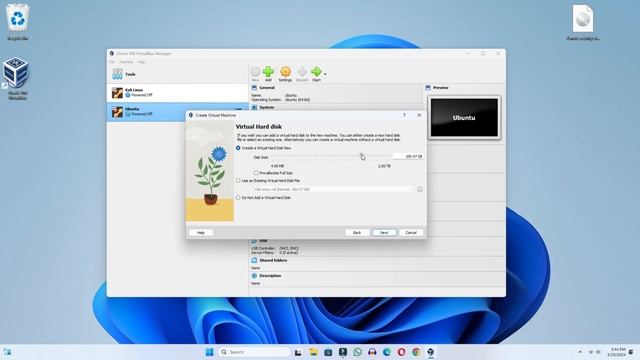Click the Discard toolbar icon
Image resolution: width=640 pixels, height=360 pixels.
302,74
